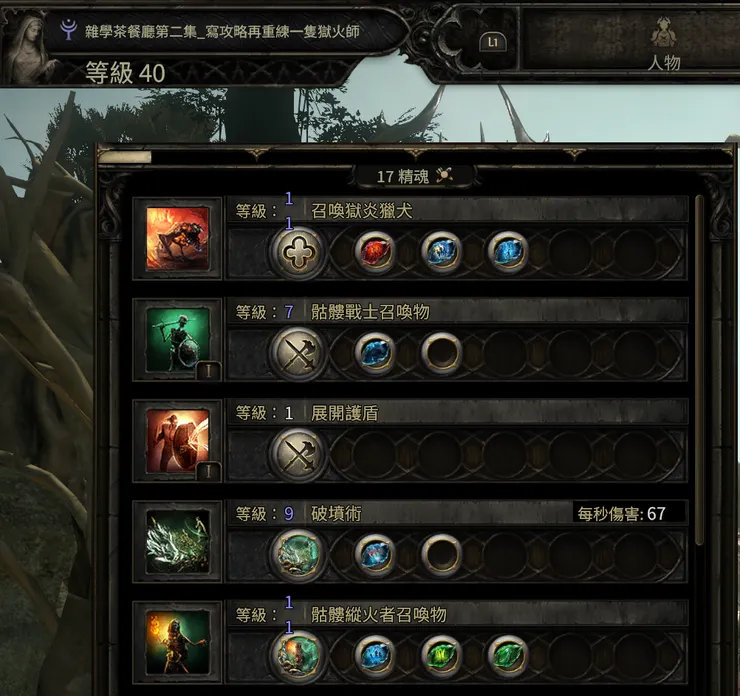Image resolution: width=740 pixels, height=696 pixels.
Task: Select the 展開護盾 shield skill icon
Action: pos(177,441)
